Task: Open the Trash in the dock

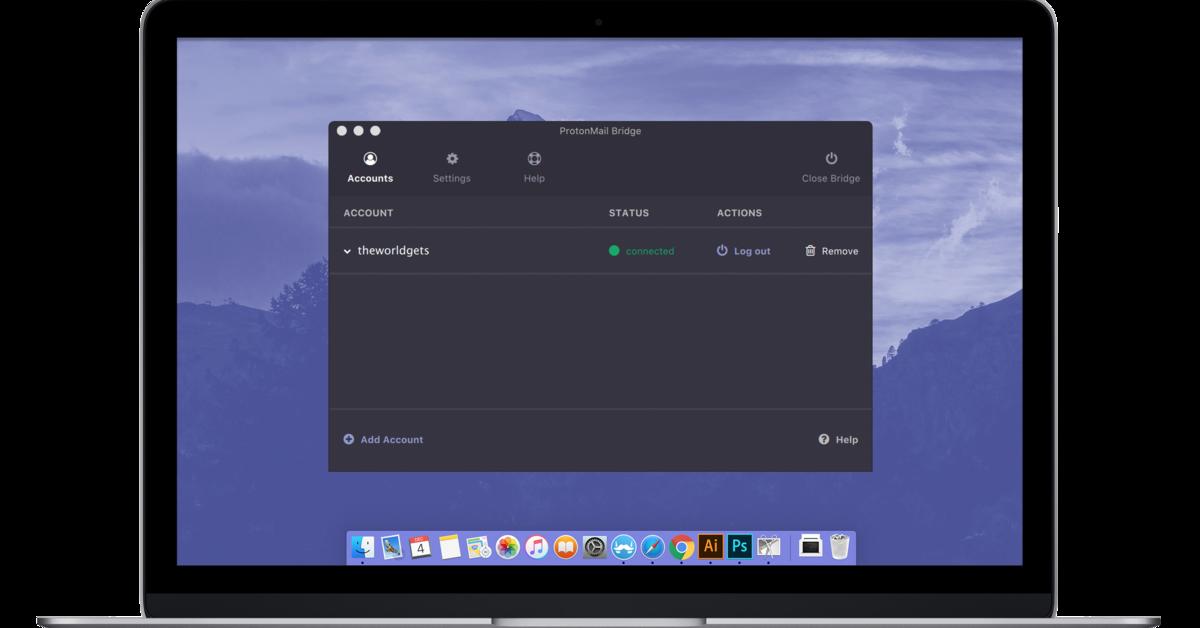Action: [x=840, y=547]
